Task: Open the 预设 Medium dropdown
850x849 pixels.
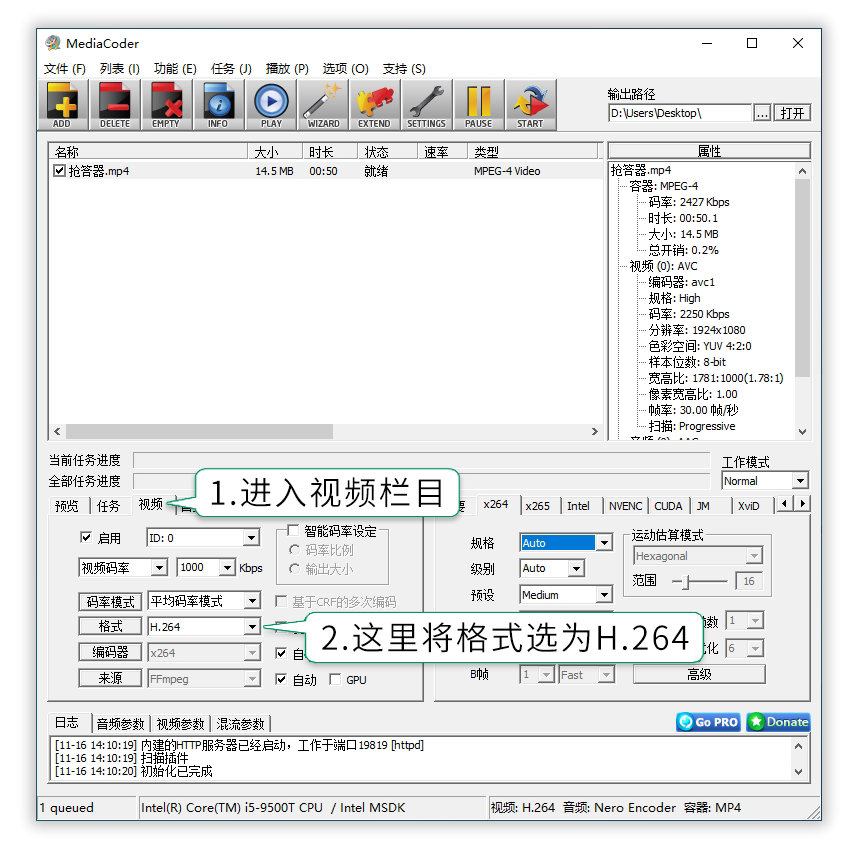Action: 604,595
